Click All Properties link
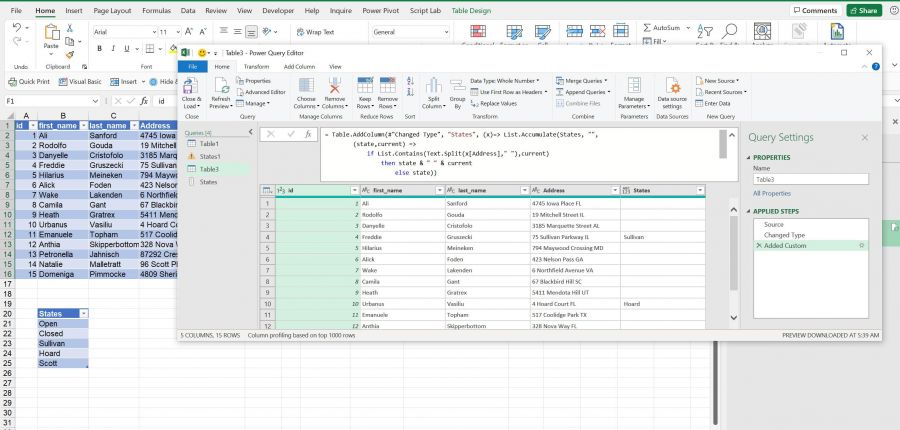Screen dimensions: 900x430 coord(772,193)
